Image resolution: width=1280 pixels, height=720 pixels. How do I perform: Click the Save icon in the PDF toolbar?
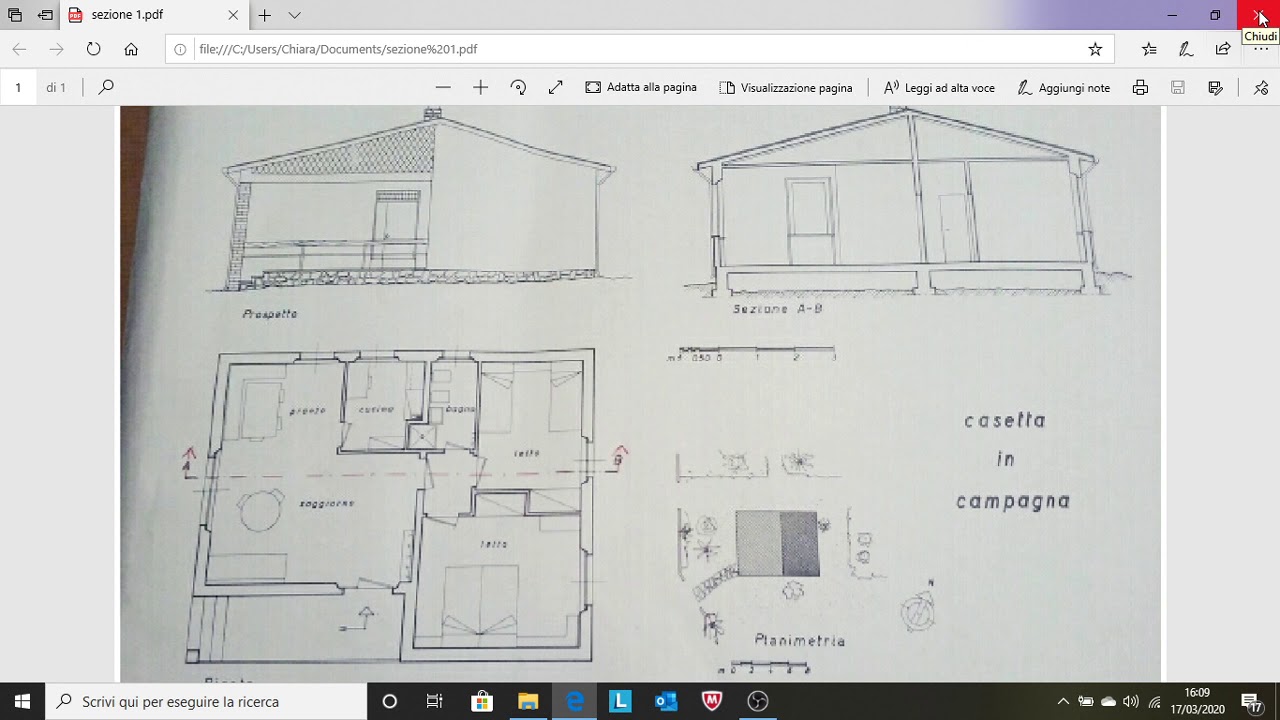pyautogui.click(x=1178, y=88)
